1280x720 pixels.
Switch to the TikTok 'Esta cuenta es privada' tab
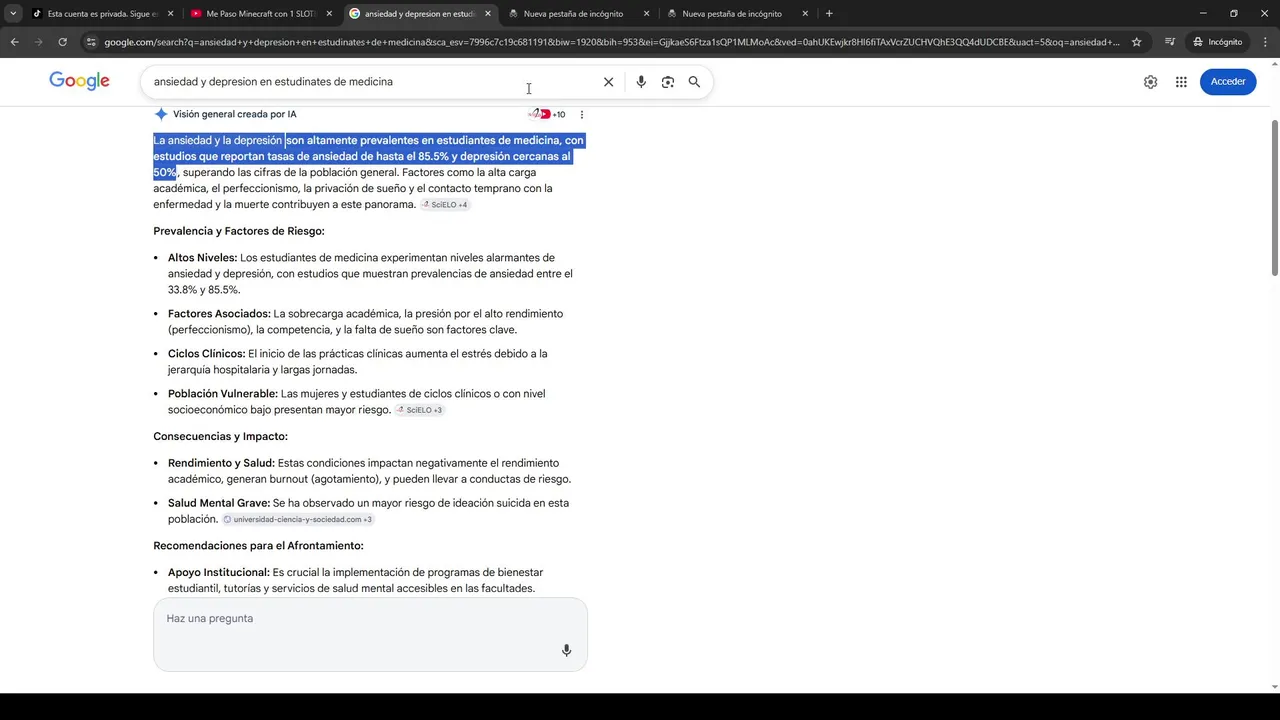[102, 14]
